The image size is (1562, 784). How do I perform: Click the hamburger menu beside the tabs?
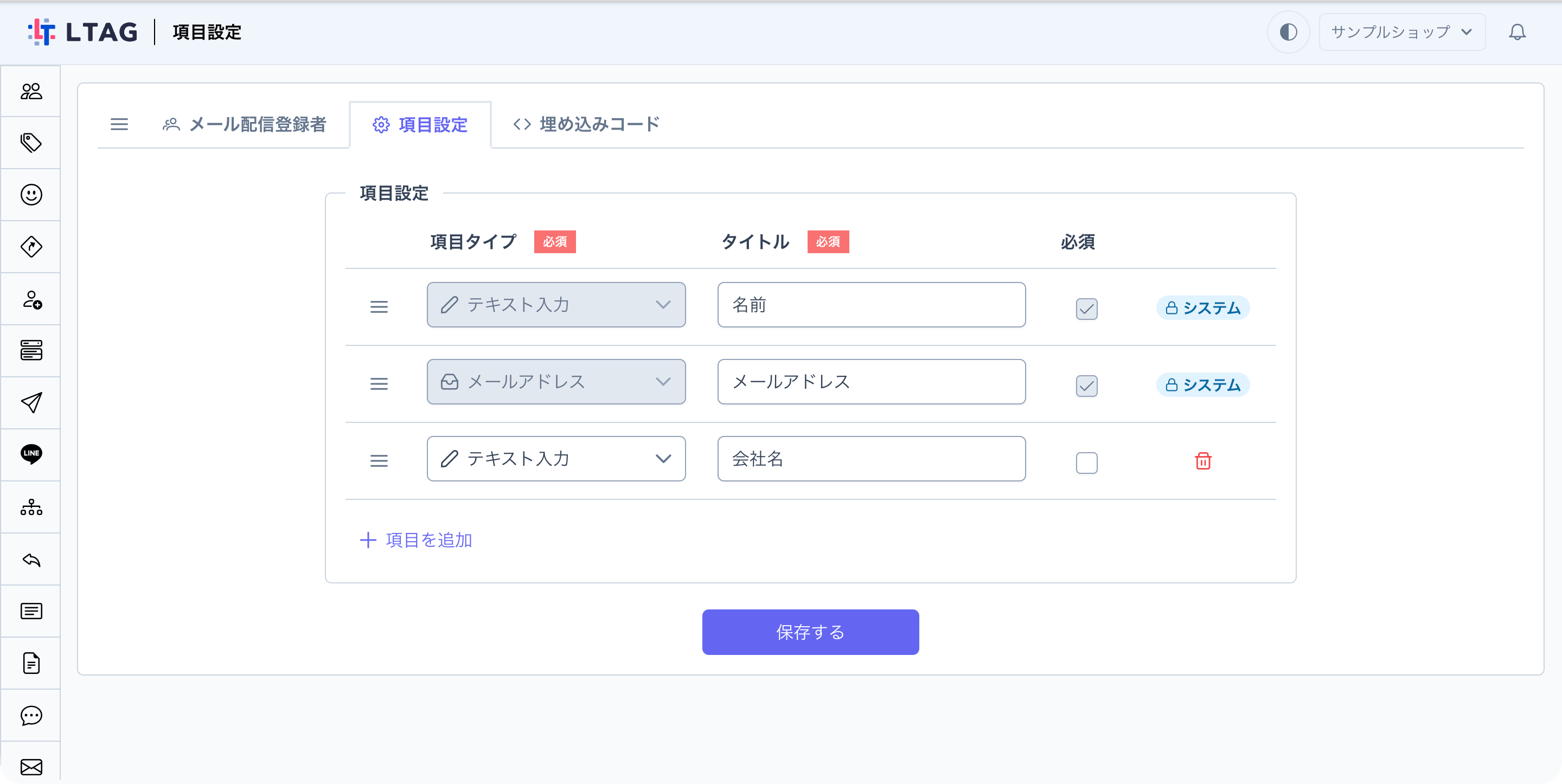(x=119, y=124)
